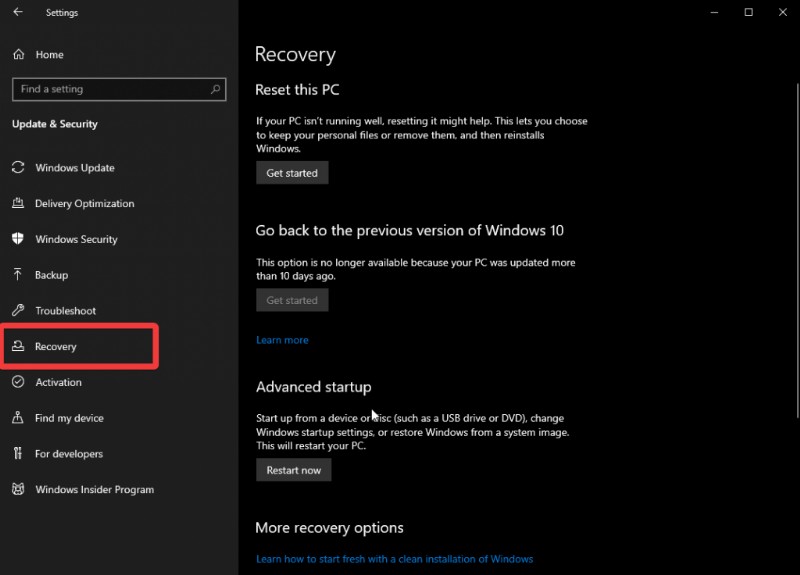The width and height of the screenshot is (800, 575).
Task: Click the Delivery Optimization icon
Action: (18, 203)
